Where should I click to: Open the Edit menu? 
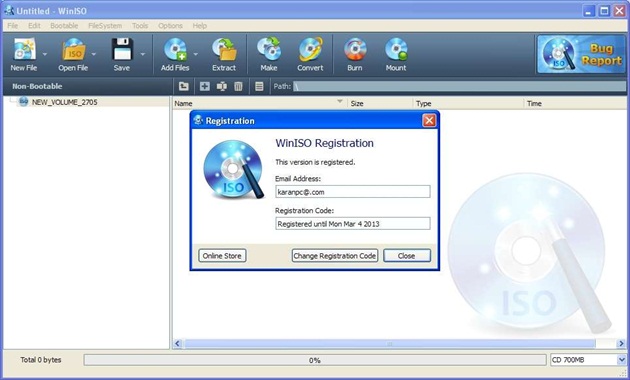click(34, 26)
